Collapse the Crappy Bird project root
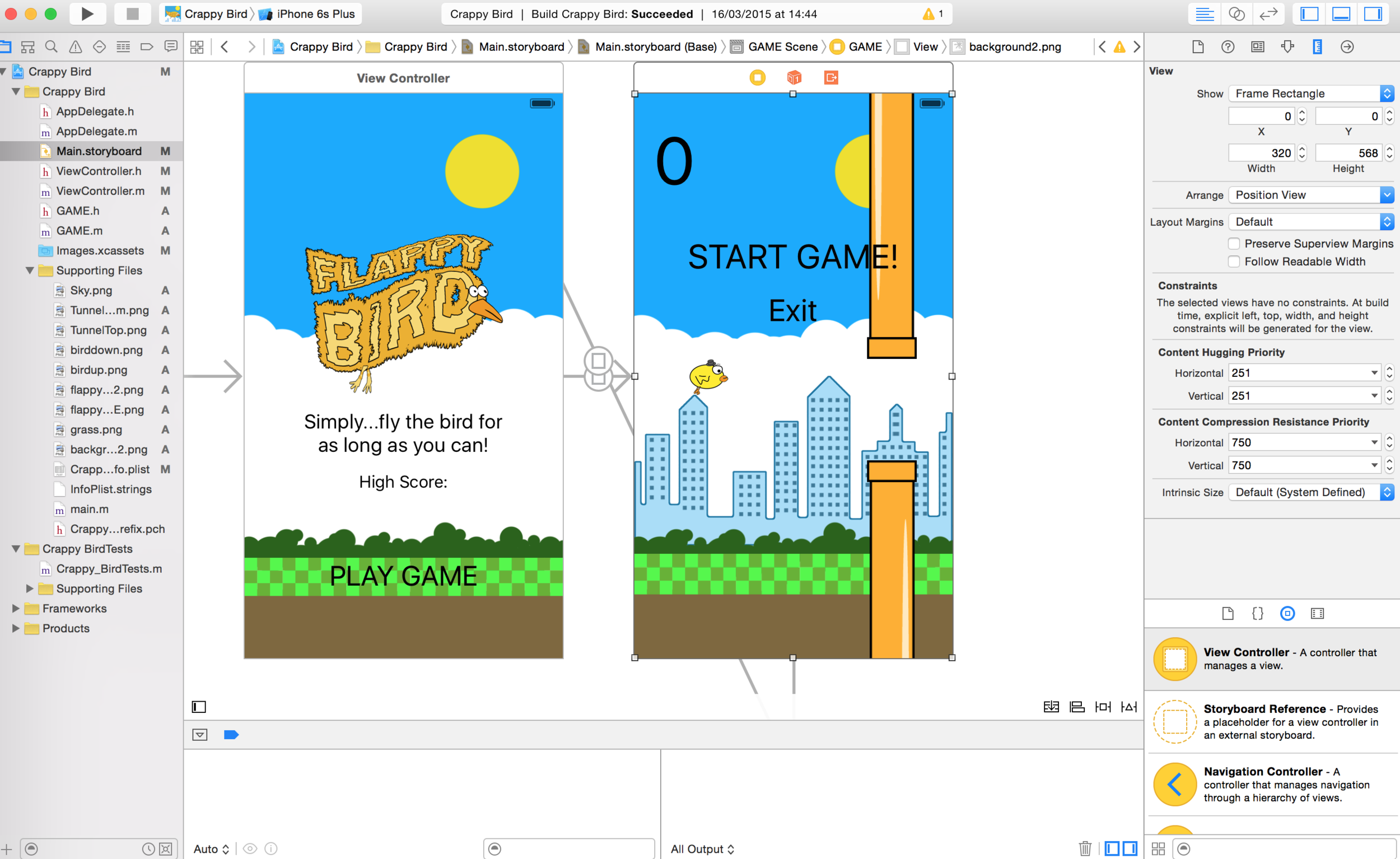Image resolution: width=1400 pixels, height=859 pixels. pos(4,72)
